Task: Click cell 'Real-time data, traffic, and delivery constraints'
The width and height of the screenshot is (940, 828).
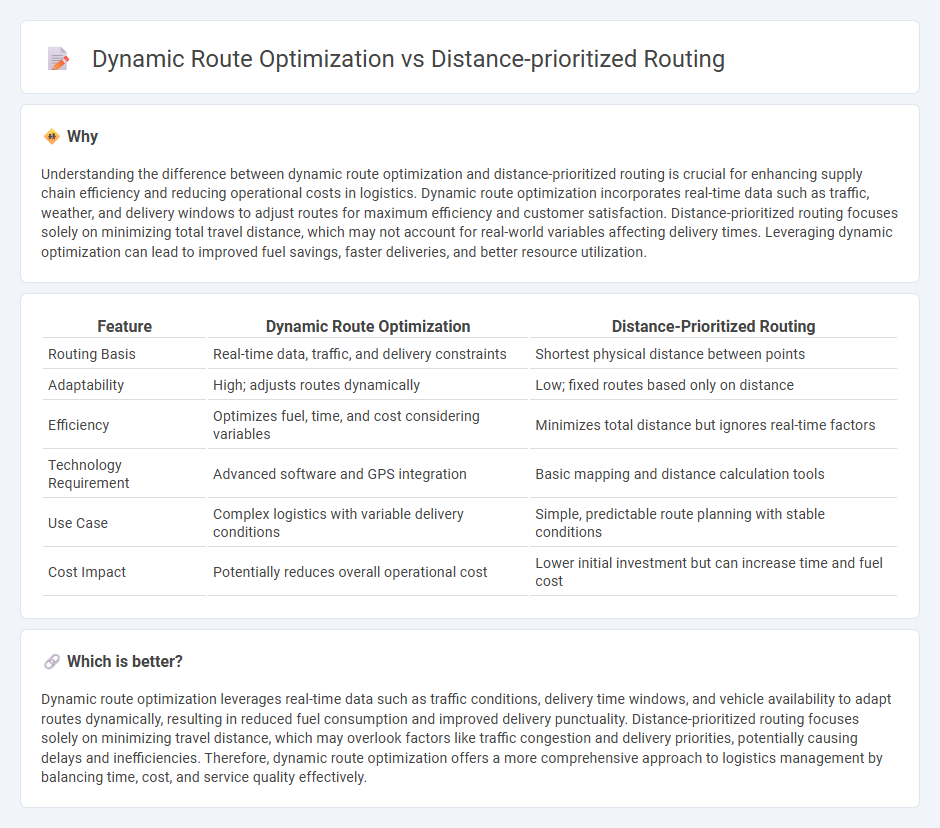Action: coord(367,354)
